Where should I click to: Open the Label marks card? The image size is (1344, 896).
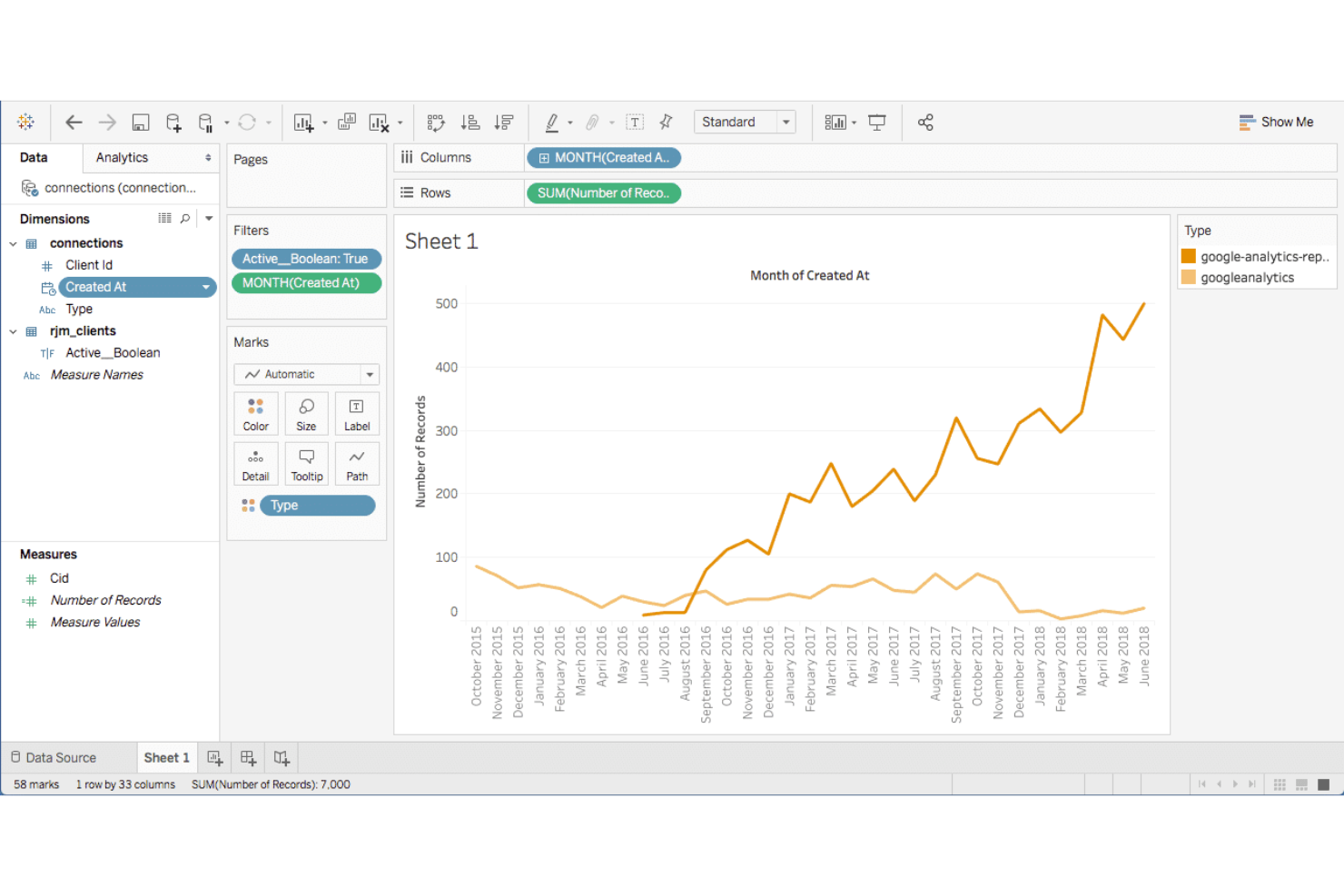357,414
